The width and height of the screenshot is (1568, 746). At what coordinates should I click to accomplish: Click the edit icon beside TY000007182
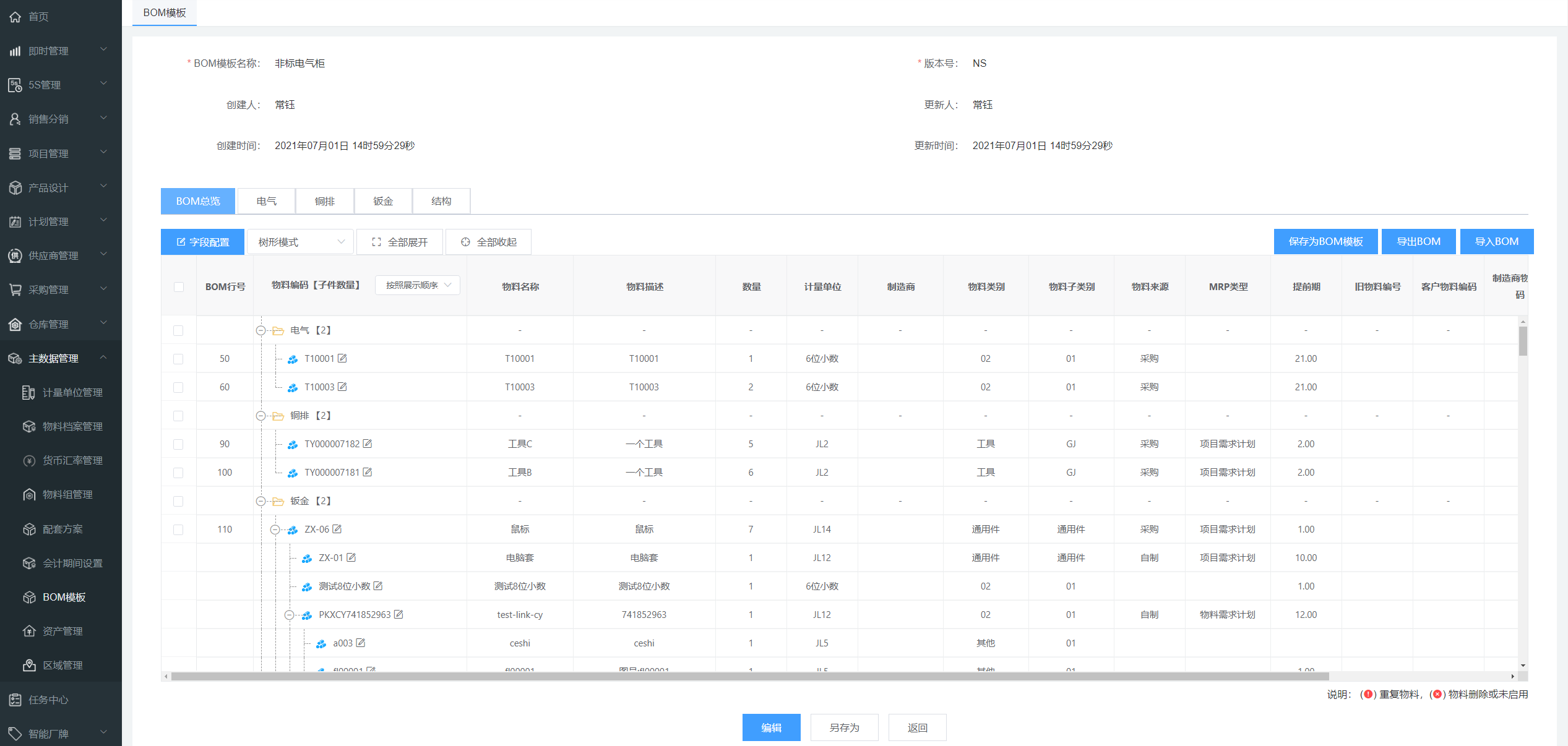pyautogui.click(x=368, y=444)
